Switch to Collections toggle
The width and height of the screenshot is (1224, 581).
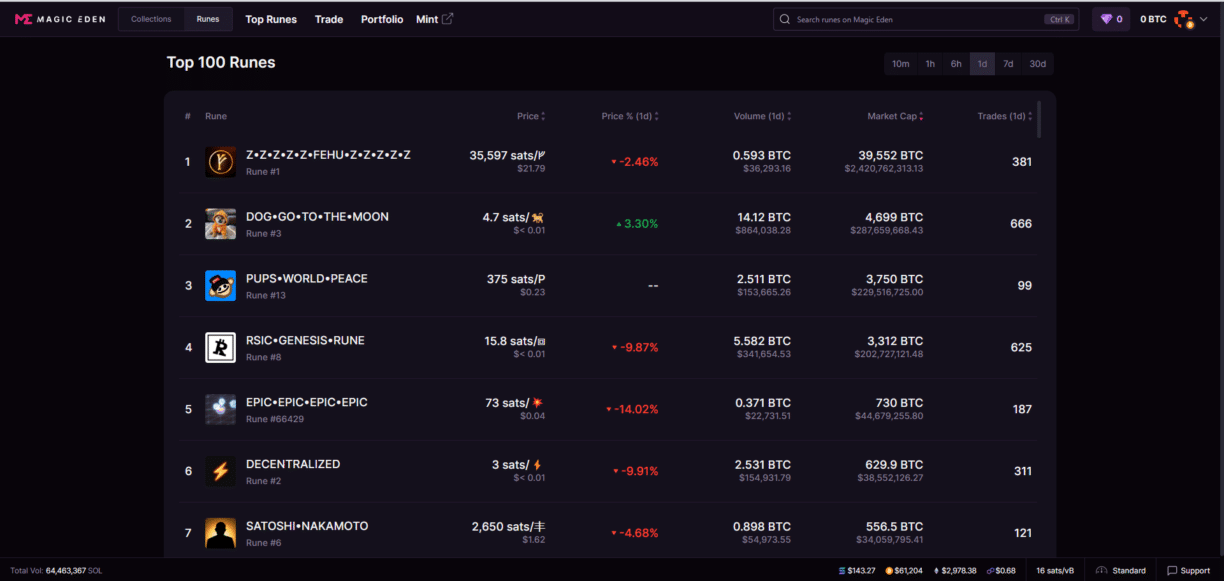pos(151,19)
